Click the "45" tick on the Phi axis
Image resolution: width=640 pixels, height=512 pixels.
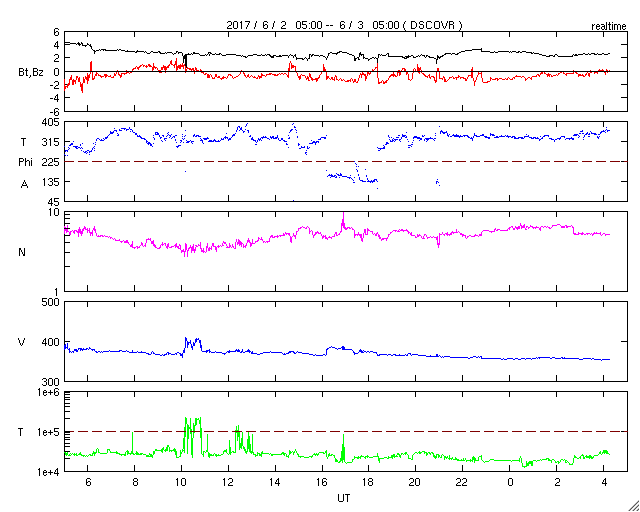coord(53,202)
